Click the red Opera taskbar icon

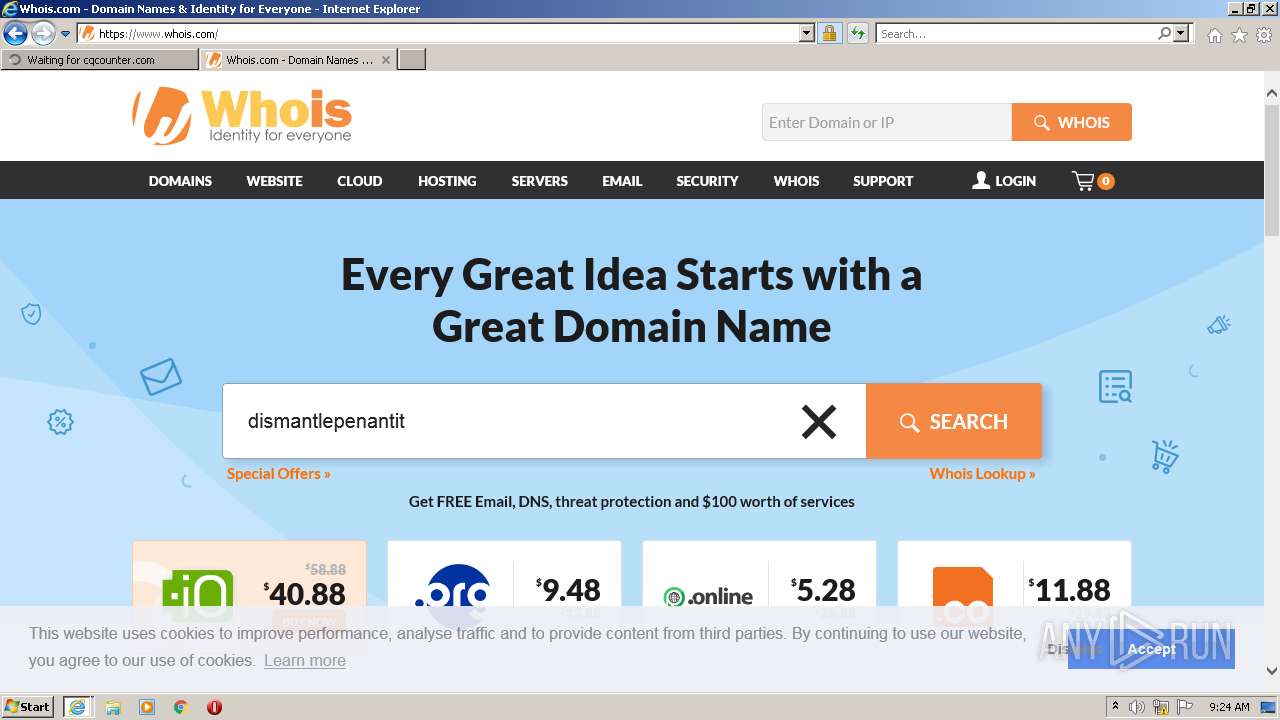(214, 707)
